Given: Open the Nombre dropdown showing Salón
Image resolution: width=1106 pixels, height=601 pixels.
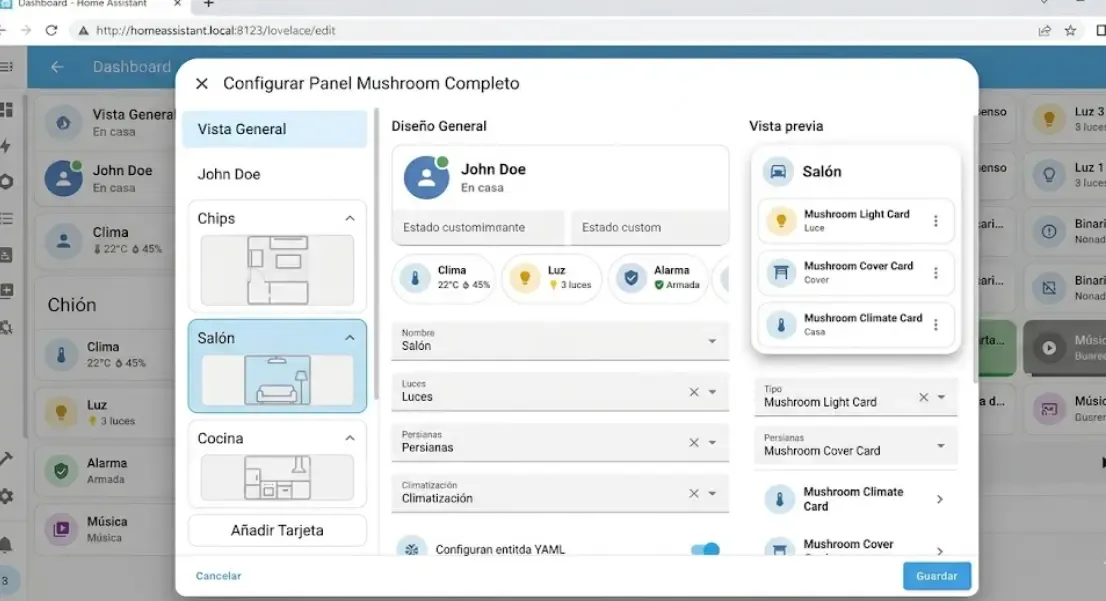Looking at the screenshot, I should (x=712, y=341).
